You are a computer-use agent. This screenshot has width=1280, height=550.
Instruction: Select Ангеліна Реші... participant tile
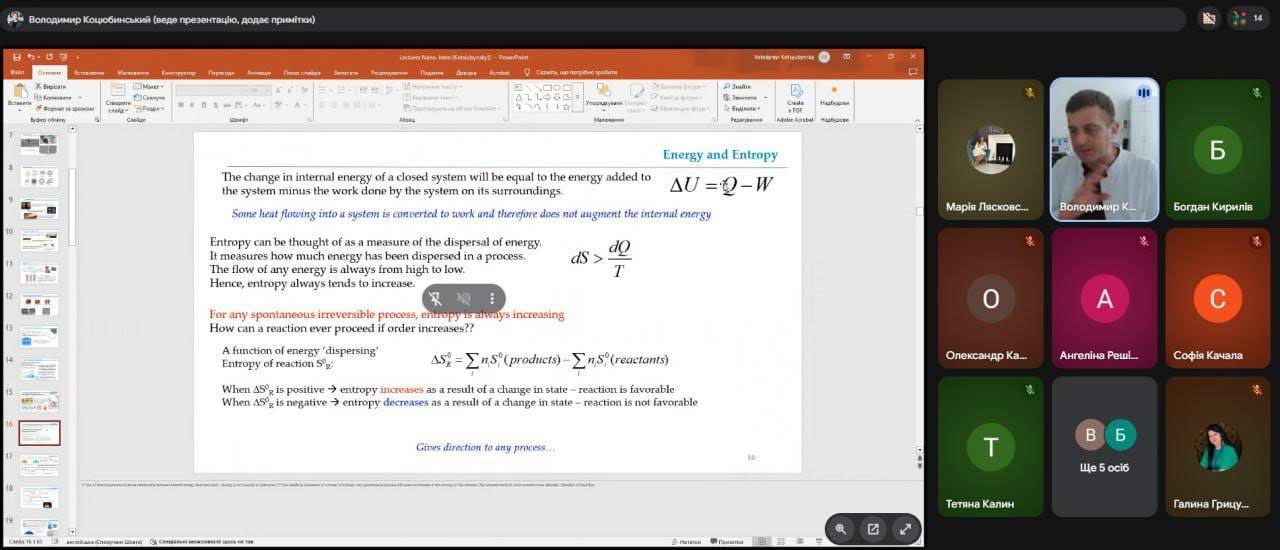tap(1104, 298)
